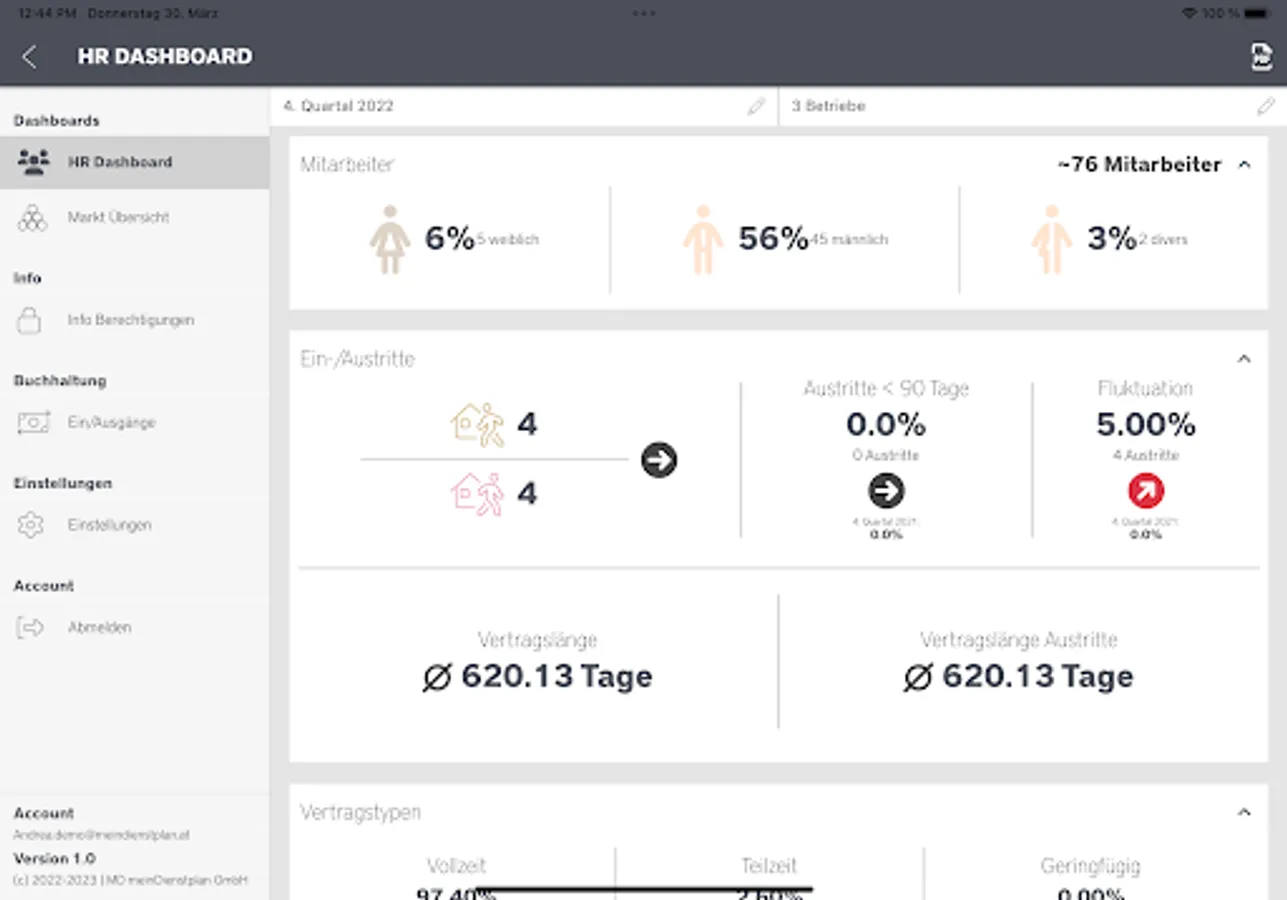Click the Wi-Fi status icon
Image resolution: width=1287 pixels, height=900 pixels.
pos(1189,14)
